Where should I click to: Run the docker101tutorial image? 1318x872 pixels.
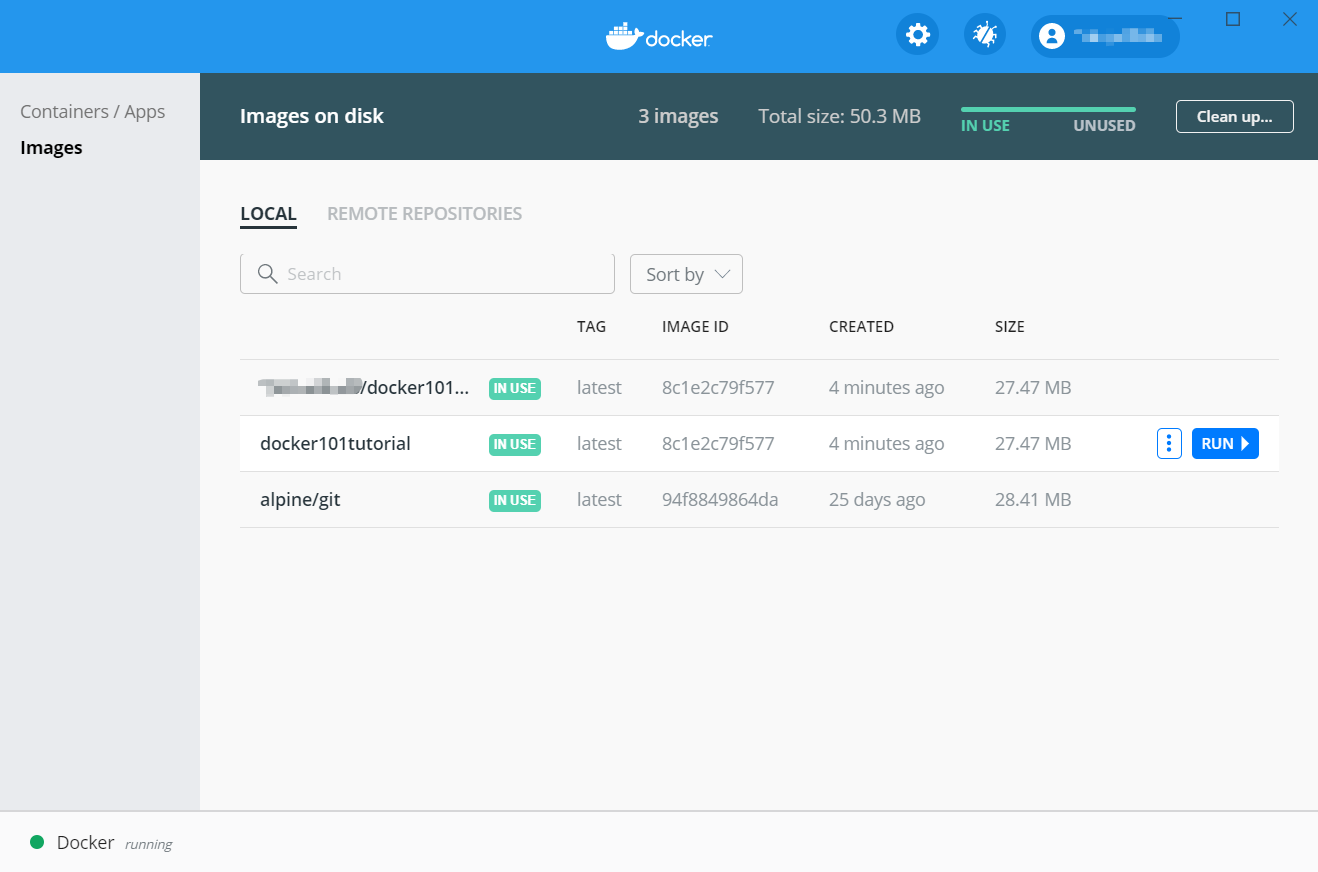[1225, 444]
